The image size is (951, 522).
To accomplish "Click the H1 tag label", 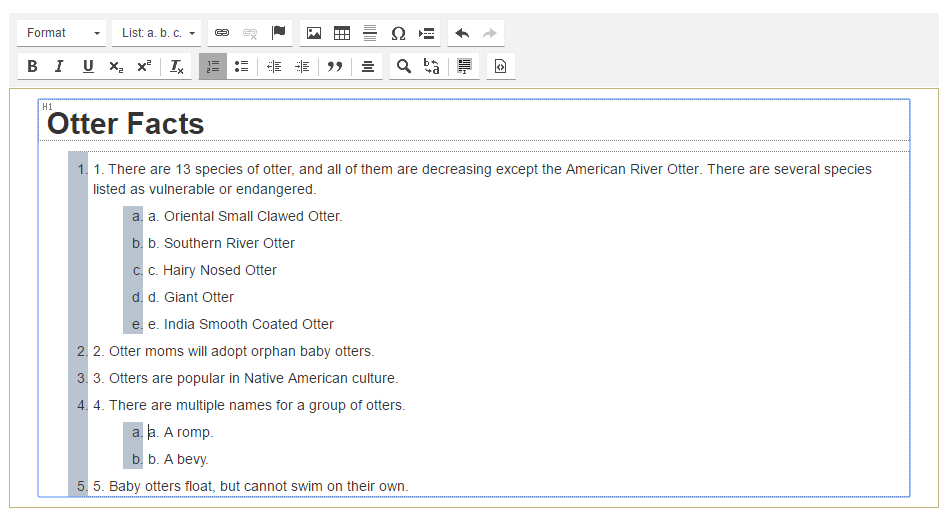I will click(47, 107).
